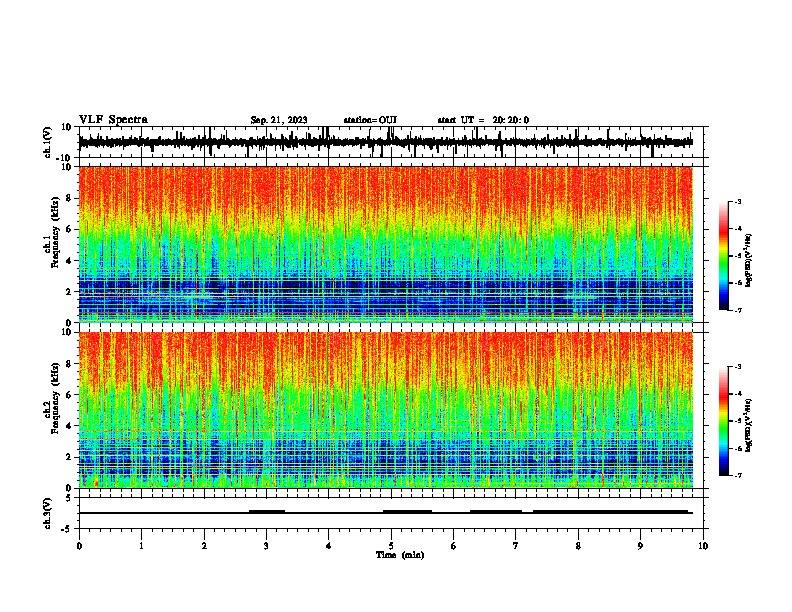Click the ch.2 spectrogram color bar
The height and width of the screenshot is (612, 792).
point(723,421)
